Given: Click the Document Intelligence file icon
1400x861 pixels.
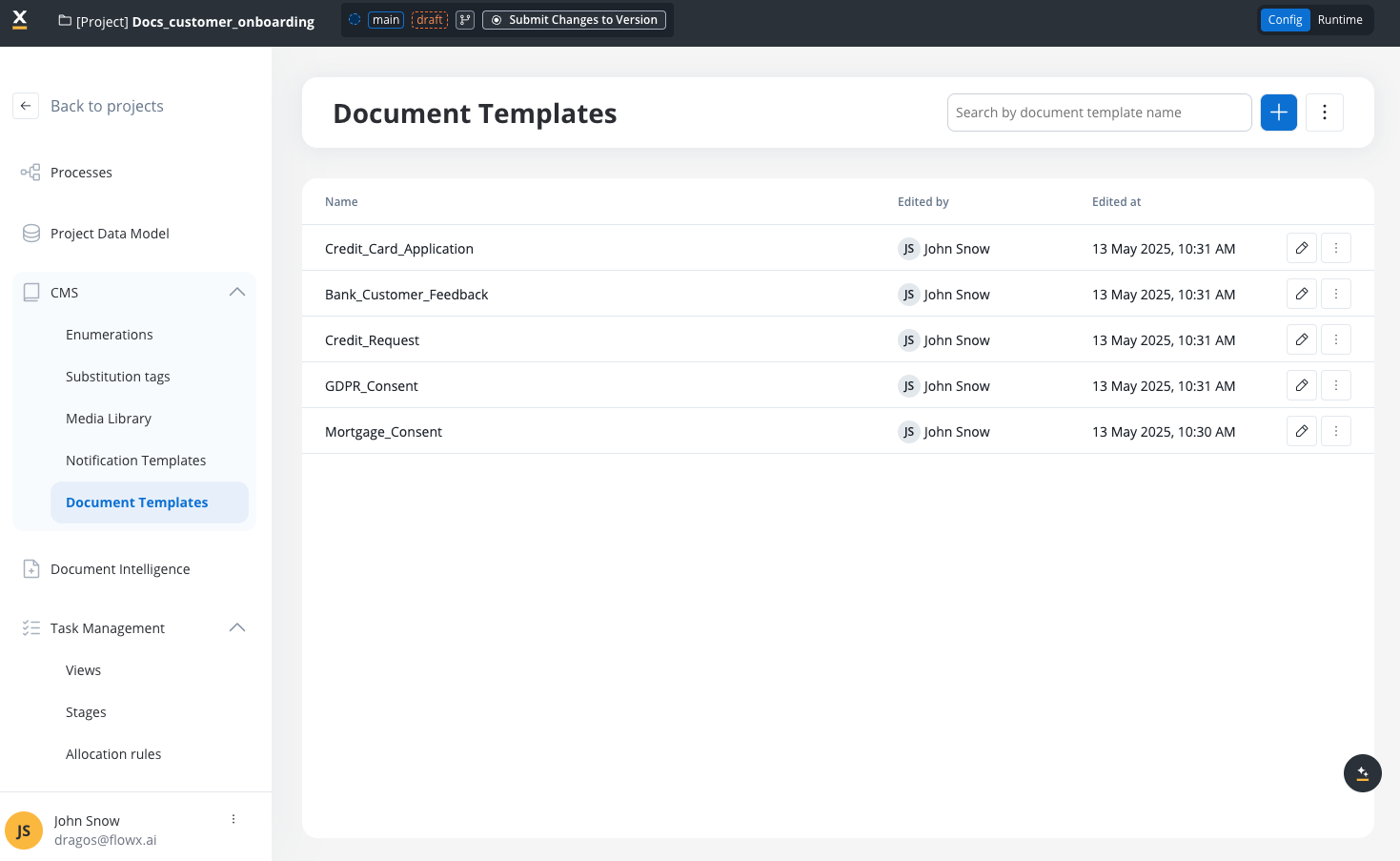Looking at the screenshot, I should [x=31, y=569].
